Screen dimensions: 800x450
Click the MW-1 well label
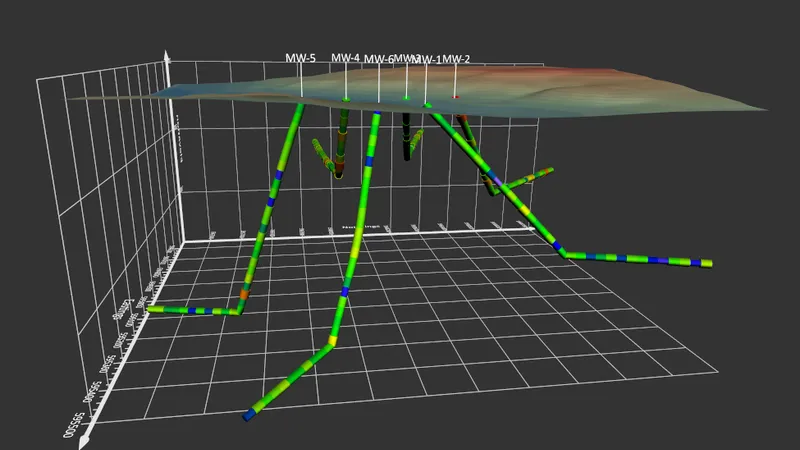pos(428,60)
